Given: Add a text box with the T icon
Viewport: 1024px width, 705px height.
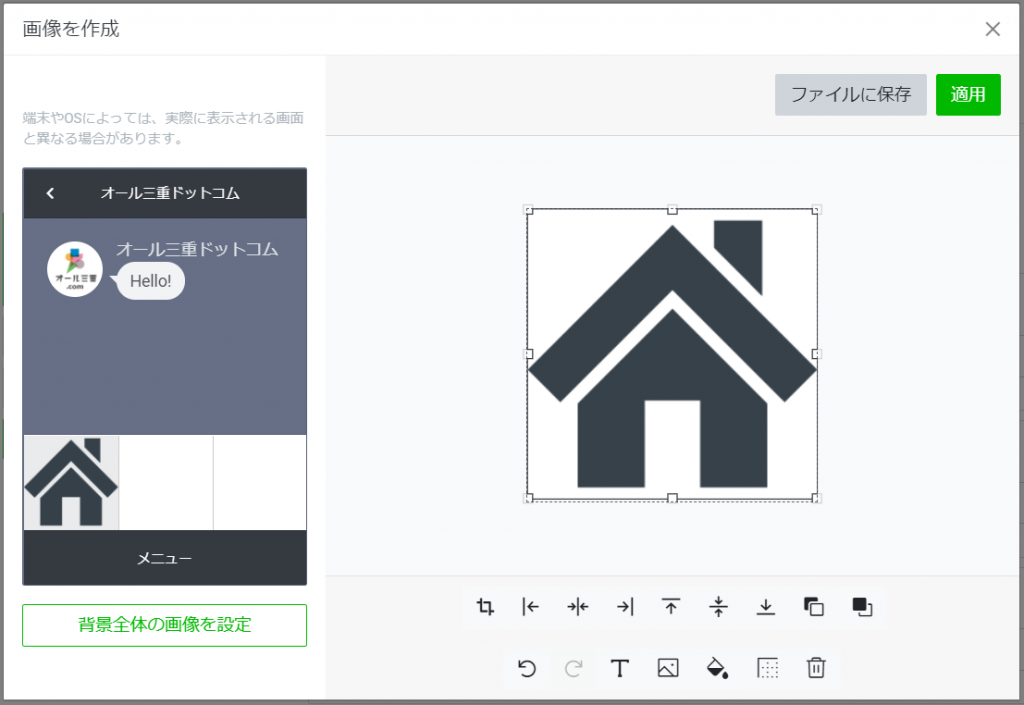Looking at the screenshot, I should 620,668.
